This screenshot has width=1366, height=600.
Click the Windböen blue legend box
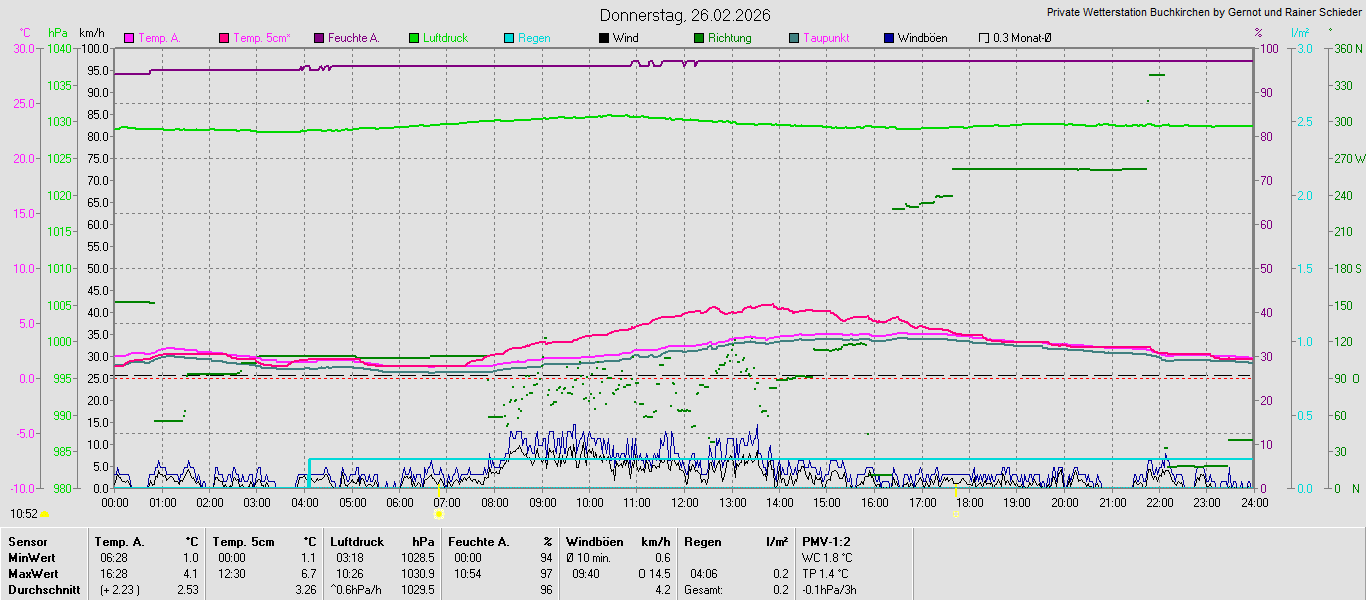click(x=889, y=38)
